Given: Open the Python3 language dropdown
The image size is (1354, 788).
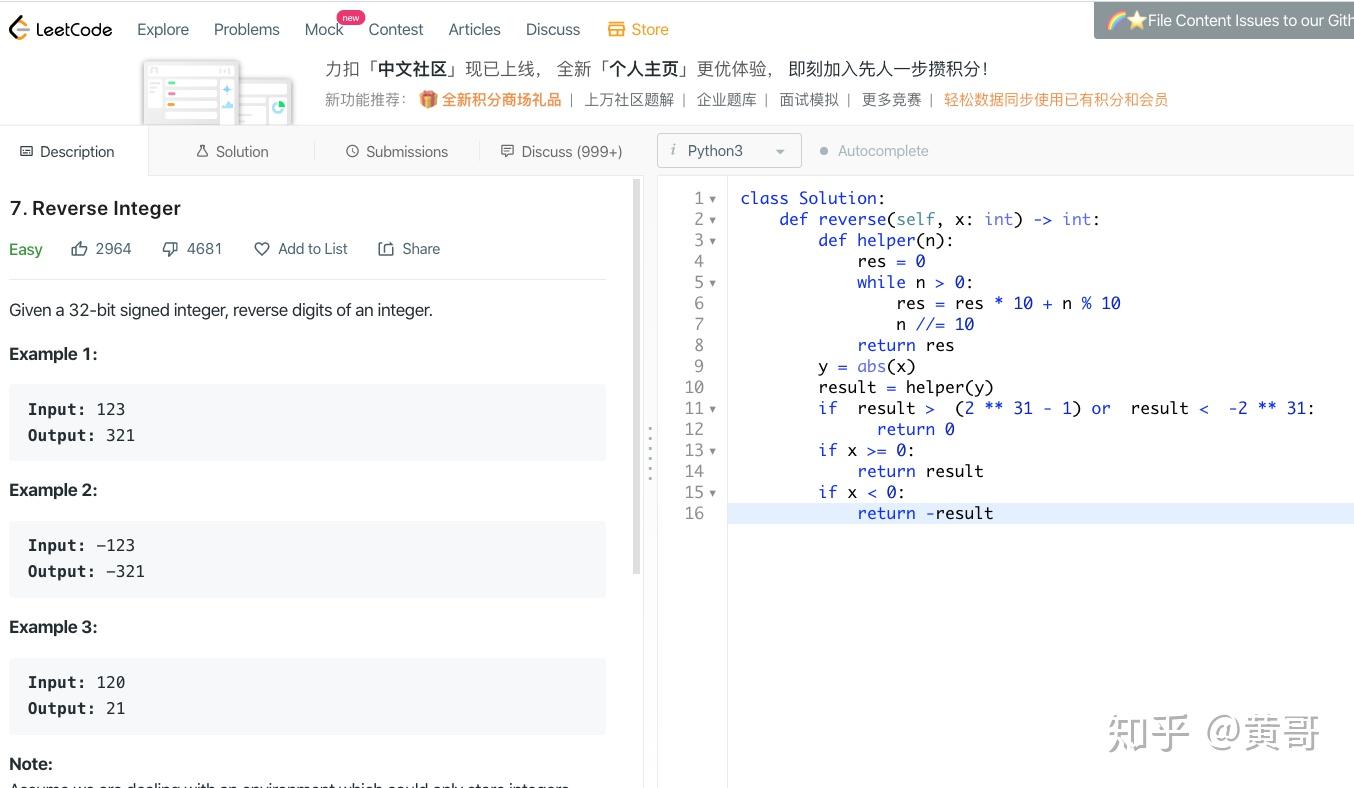Looking at the screenshot, I should [729, 151].
